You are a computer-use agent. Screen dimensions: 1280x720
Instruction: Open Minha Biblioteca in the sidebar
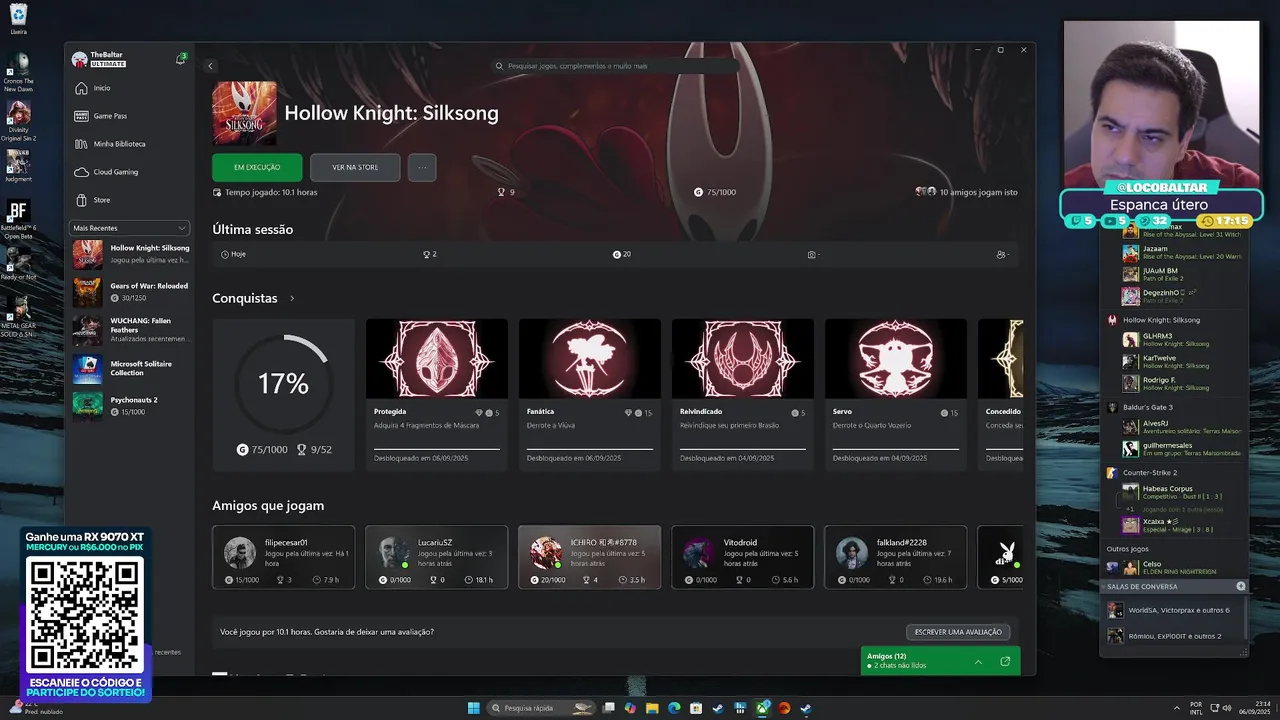coord(129,144)
